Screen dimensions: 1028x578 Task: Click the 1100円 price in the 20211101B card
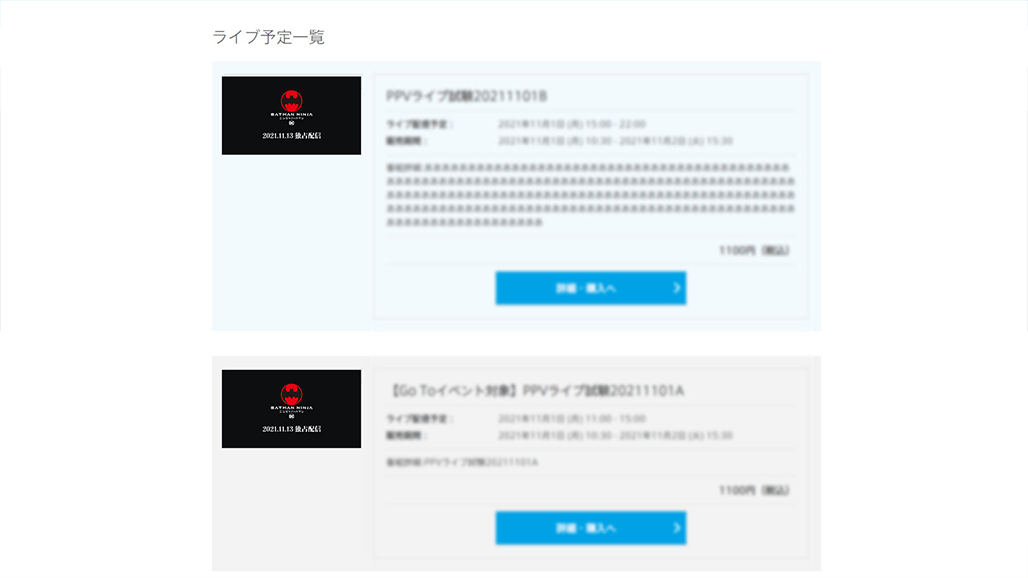click(x=753, y=250)
